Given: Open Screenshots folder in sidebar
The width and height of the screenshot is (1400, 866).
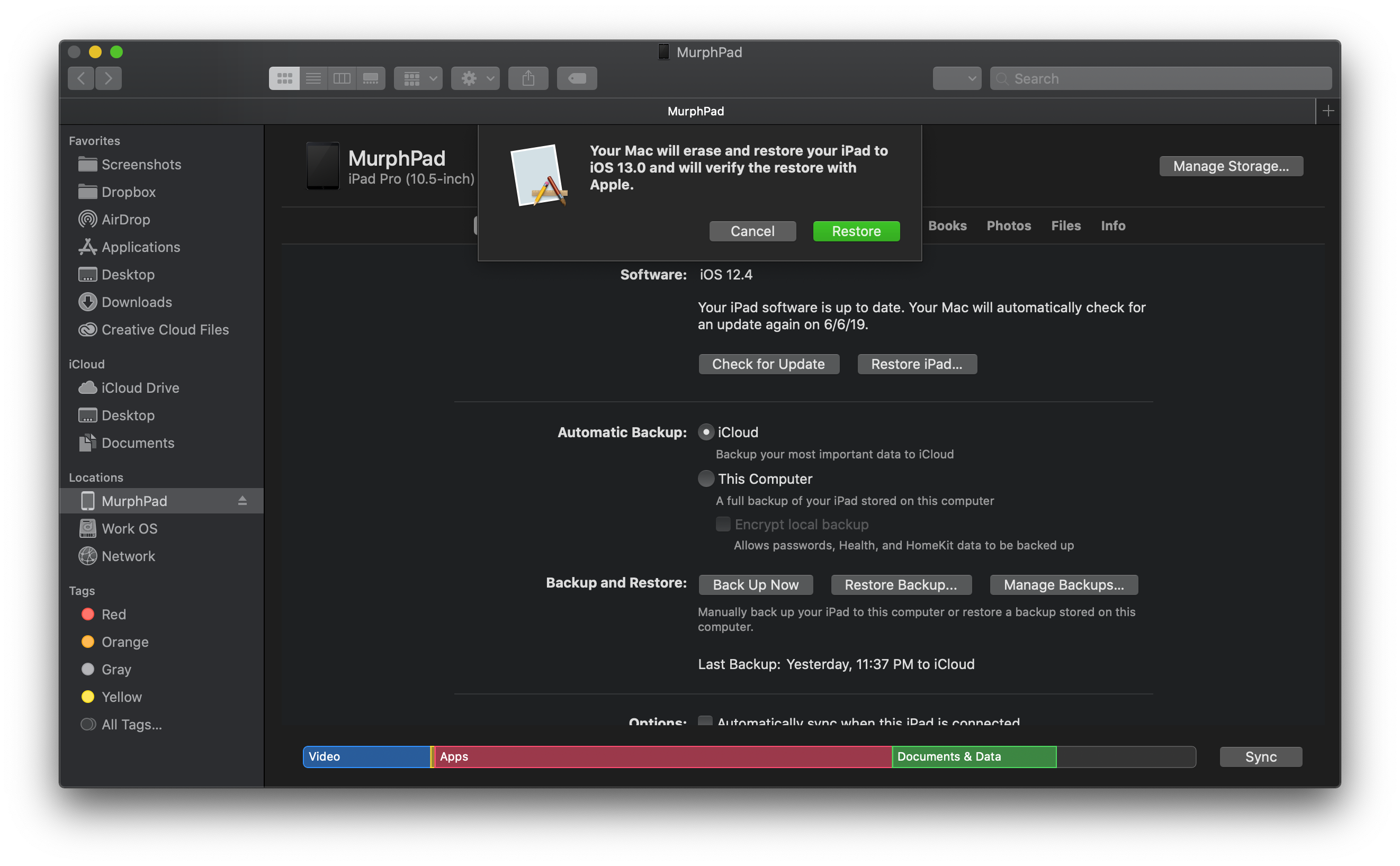Looking at the screenshot, I should 161,165.
